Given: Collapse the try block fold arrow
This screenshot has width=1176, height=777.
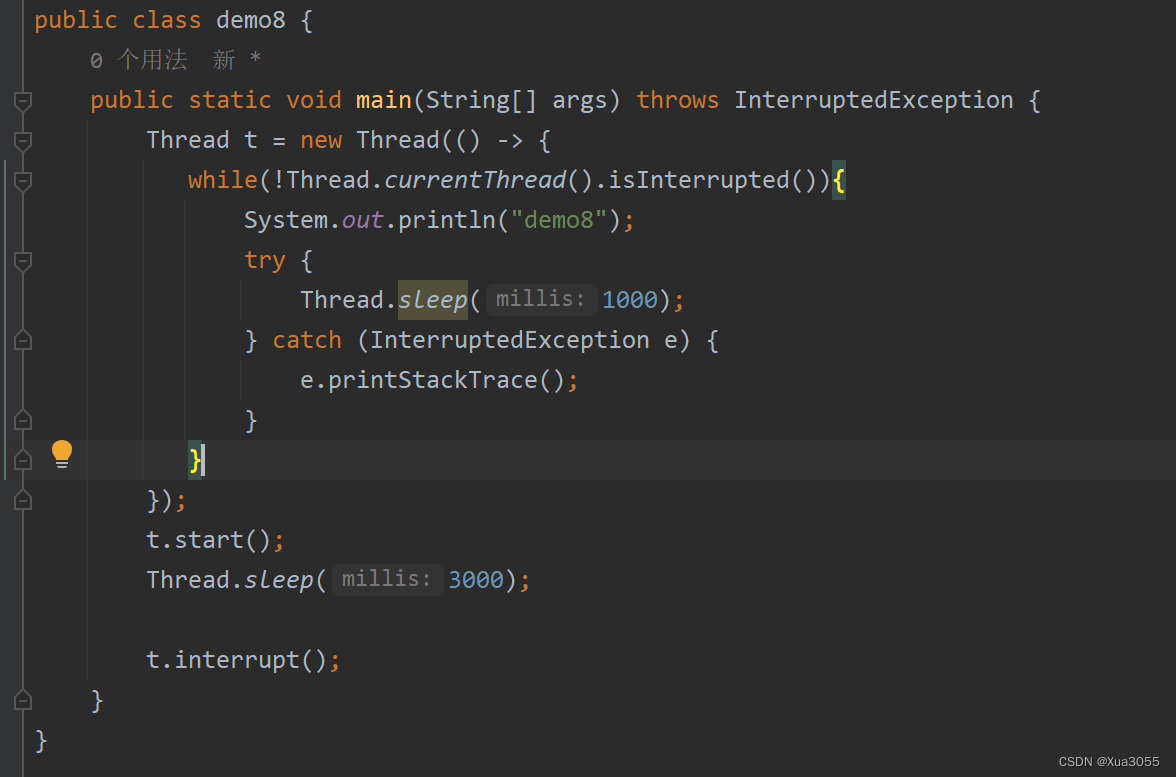Looking at the screenshot, I should pyautogui.click(x=22, y=261).
